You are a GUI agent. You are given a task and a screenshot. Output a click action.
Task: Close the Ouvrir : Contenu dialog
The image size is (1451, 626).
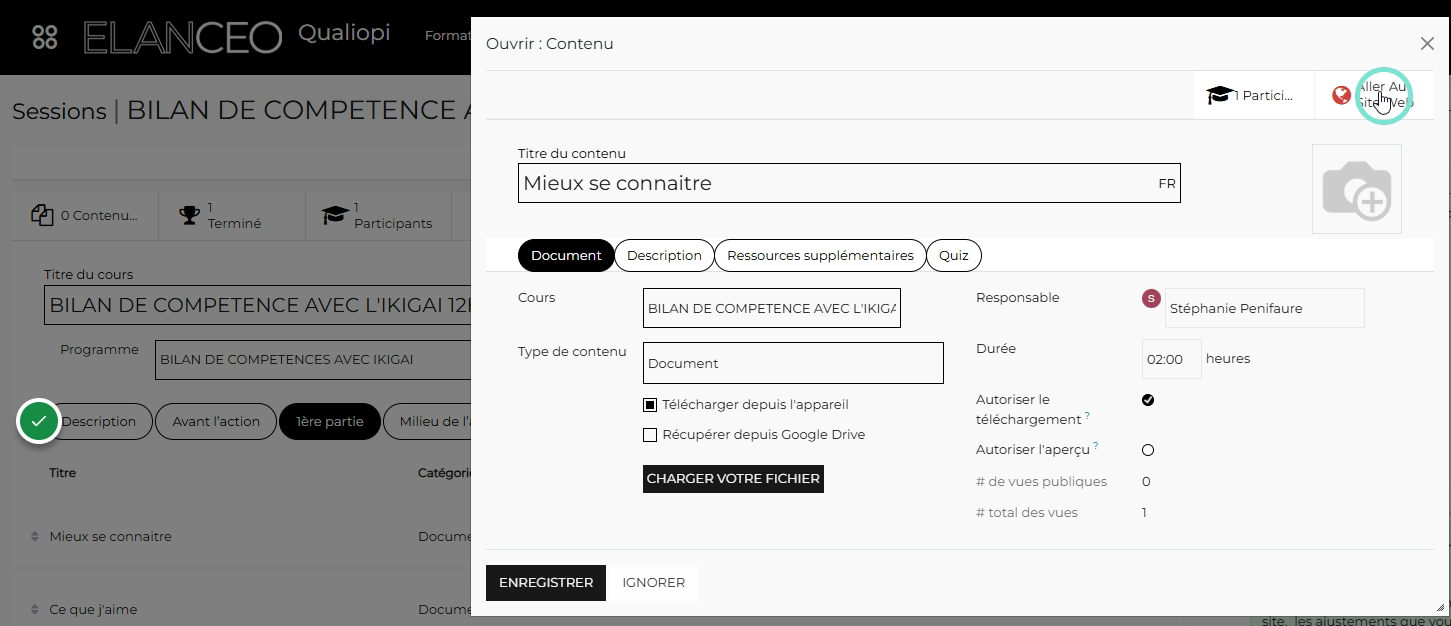tap(1427, 44)
